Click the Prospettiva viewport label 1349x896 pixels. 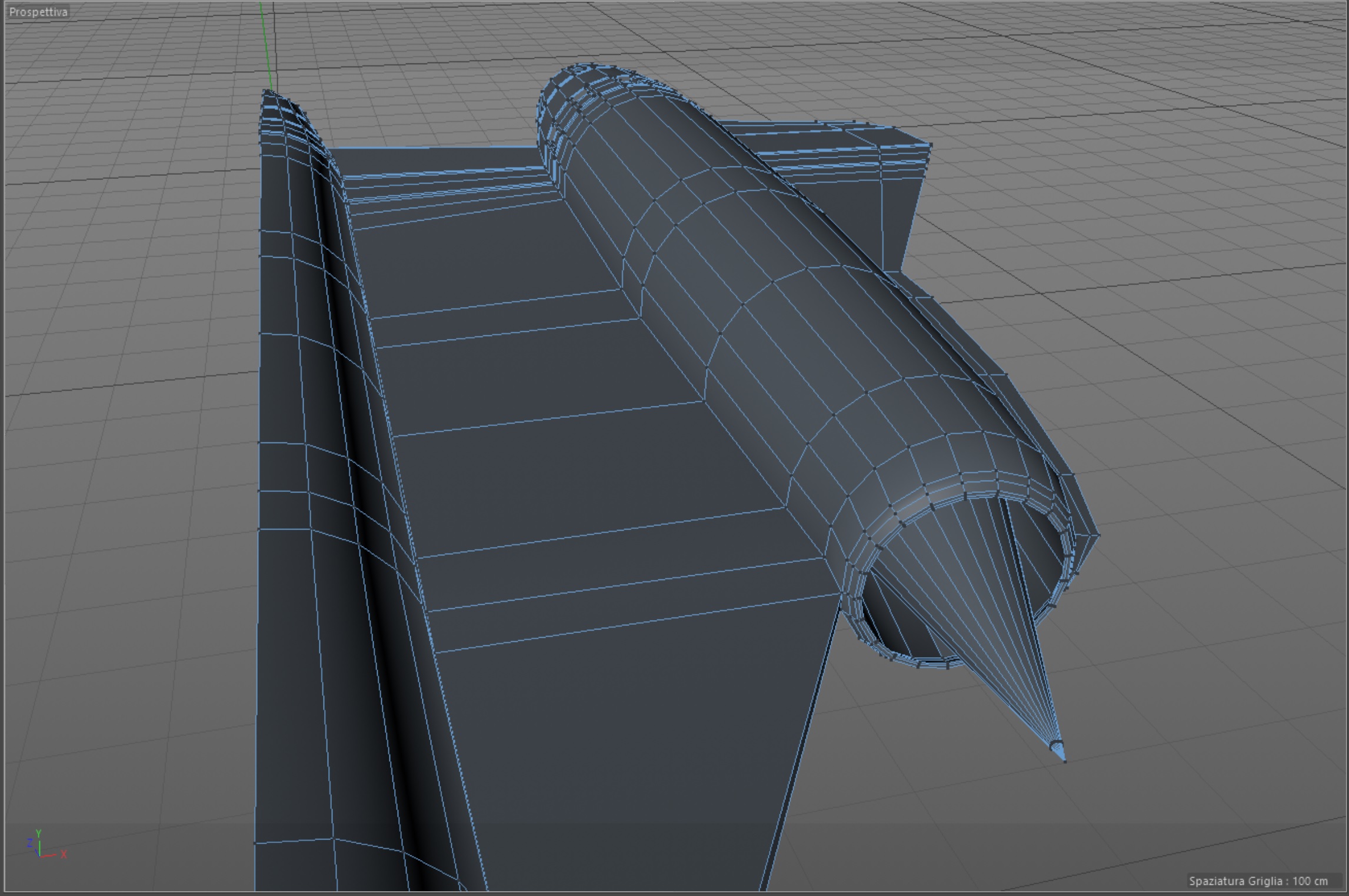point(38,12)
